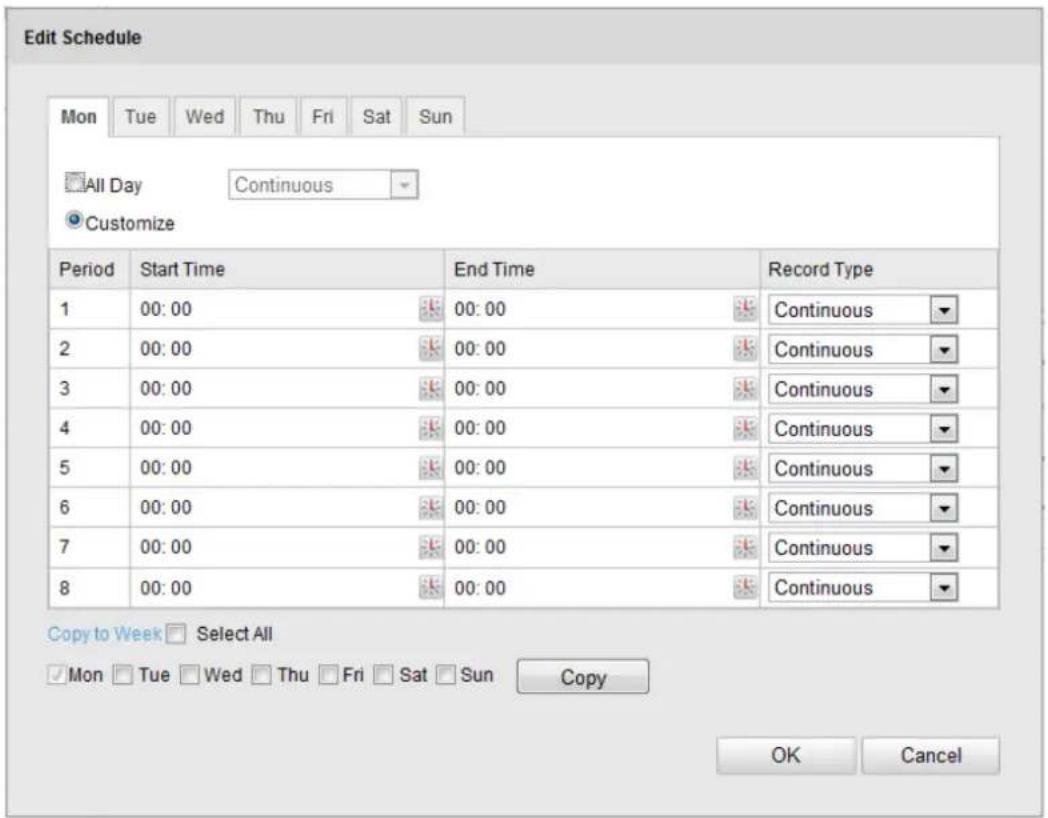Cancel the schedule edit
Screen dimensions: 1048x818
tap(931, 755)
